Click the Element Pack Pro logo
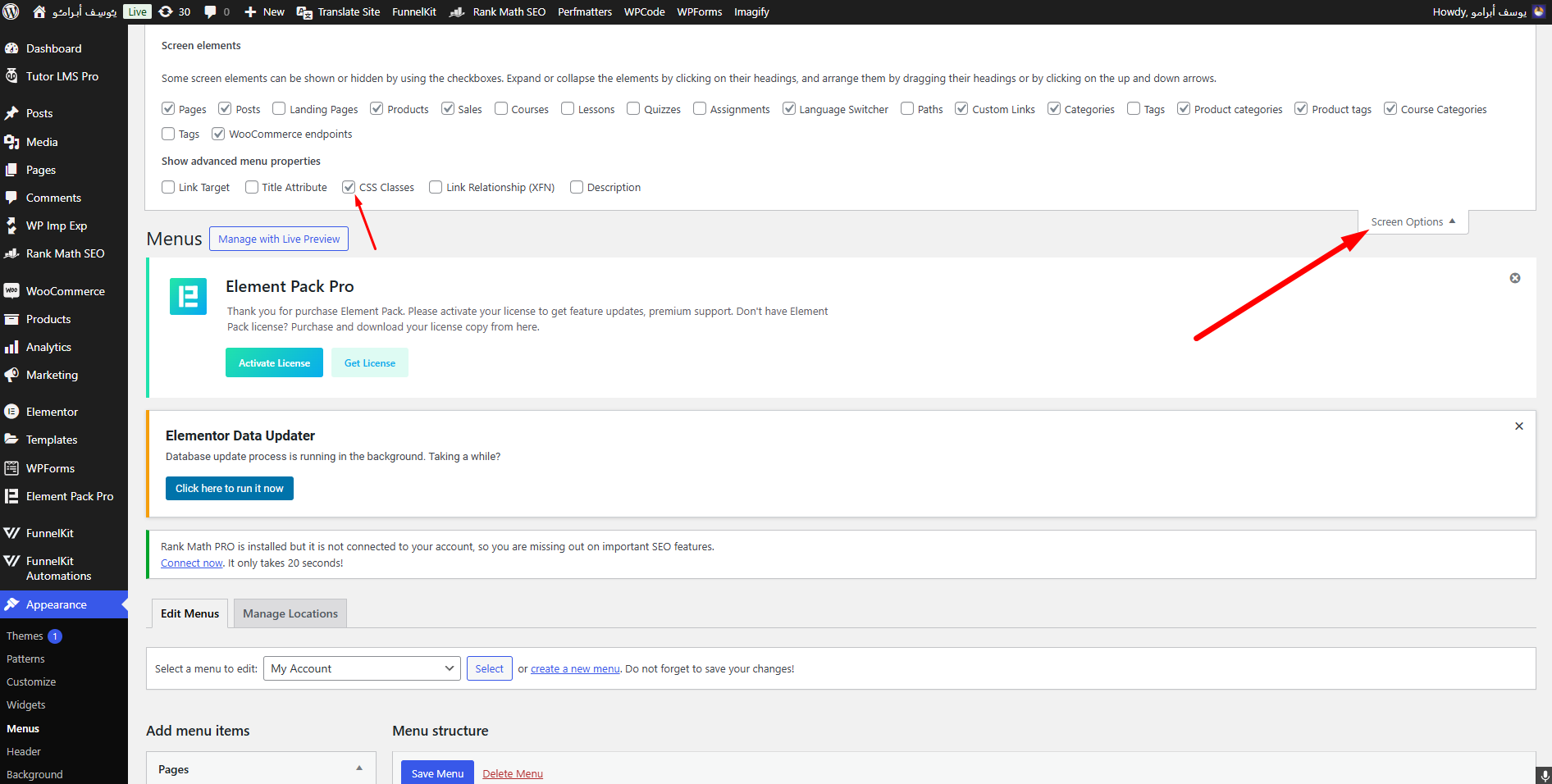Viewport: 1552px width, 784px height. point(188,296)
